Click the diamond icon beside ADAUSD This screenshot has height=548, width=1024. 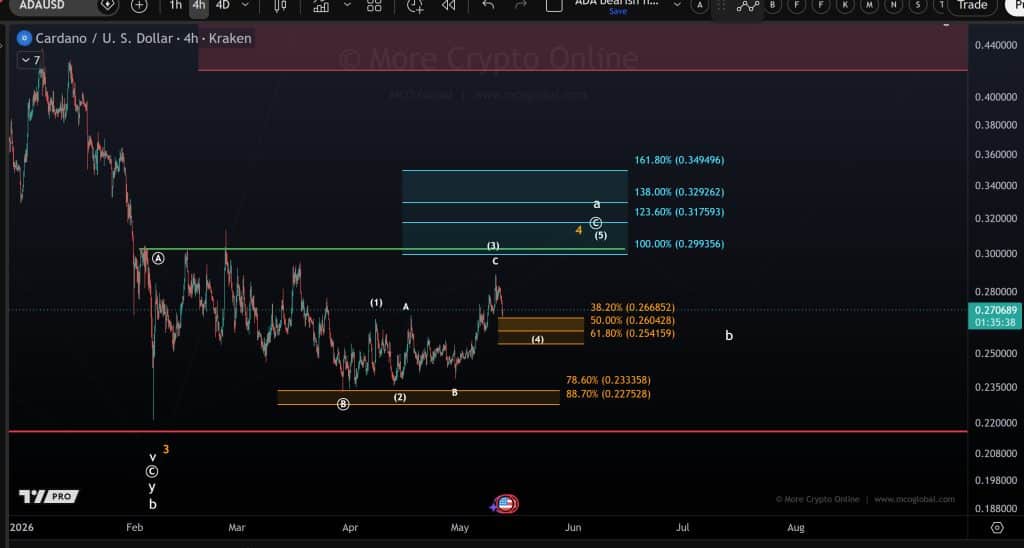(108, 6)
